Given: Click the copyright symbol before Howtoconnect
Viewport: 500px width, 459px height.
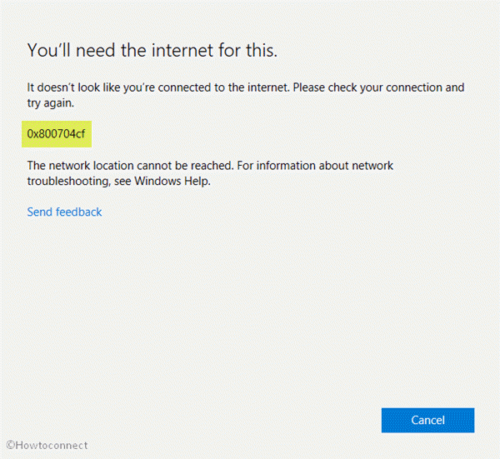Looking at the screenshot, I should [10, 445].
